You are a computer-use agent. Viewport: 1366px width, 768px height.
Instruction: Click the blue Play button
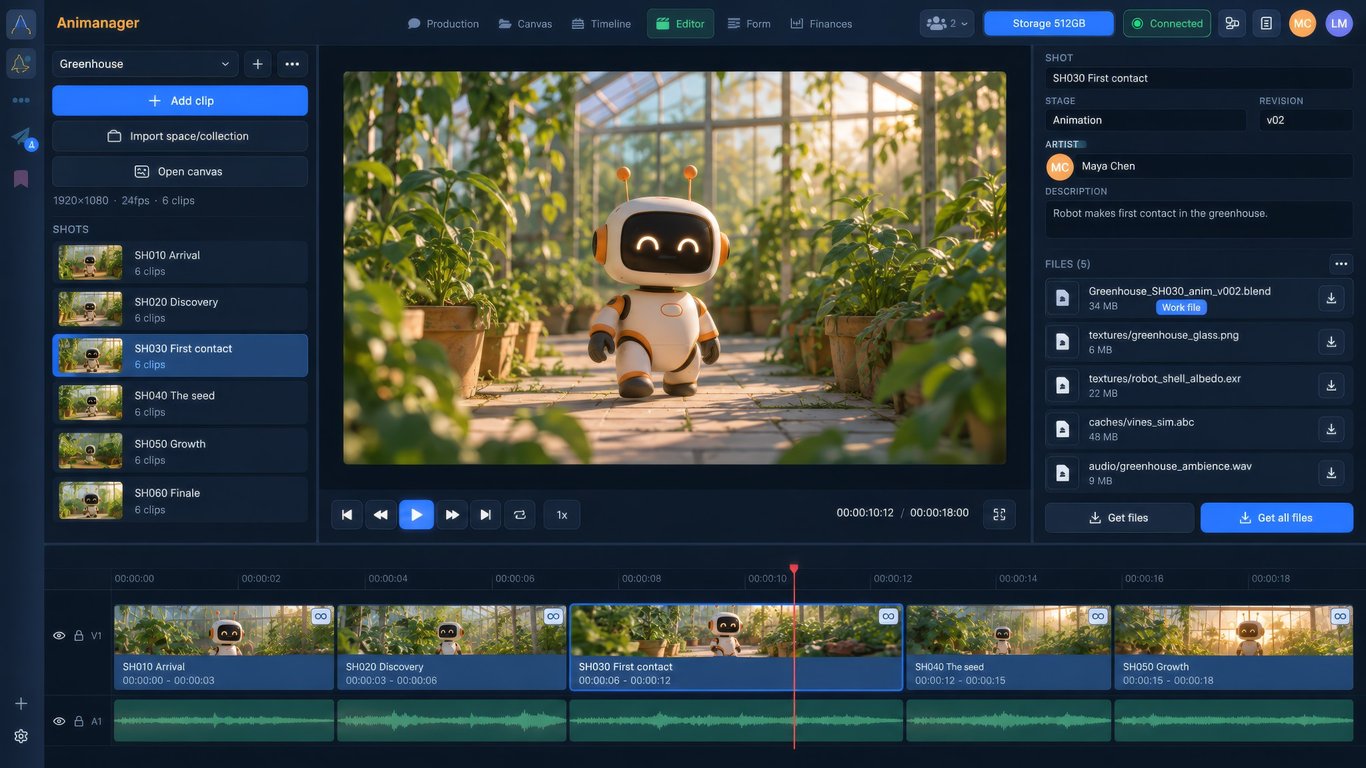click(x=416, y=515)
